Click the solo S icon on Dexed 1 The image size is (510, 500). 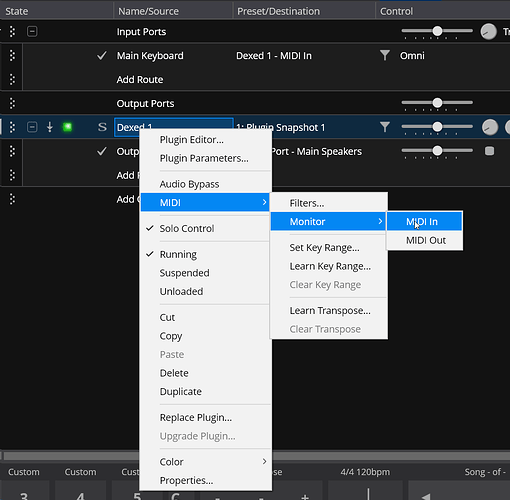[x=102, y=127]
